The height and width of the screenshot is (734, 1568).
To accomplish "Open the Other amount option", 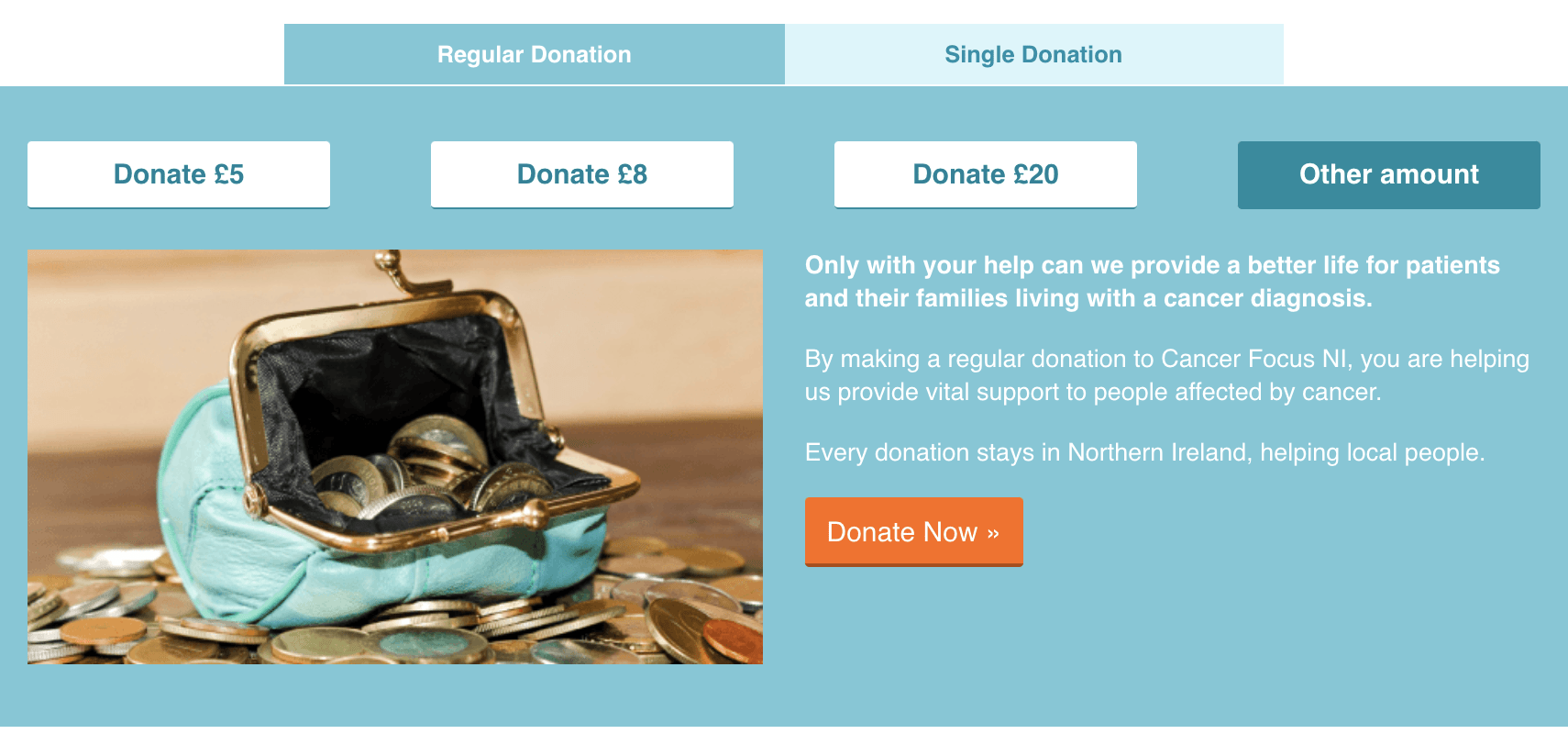I will [x=1389, y=174].
